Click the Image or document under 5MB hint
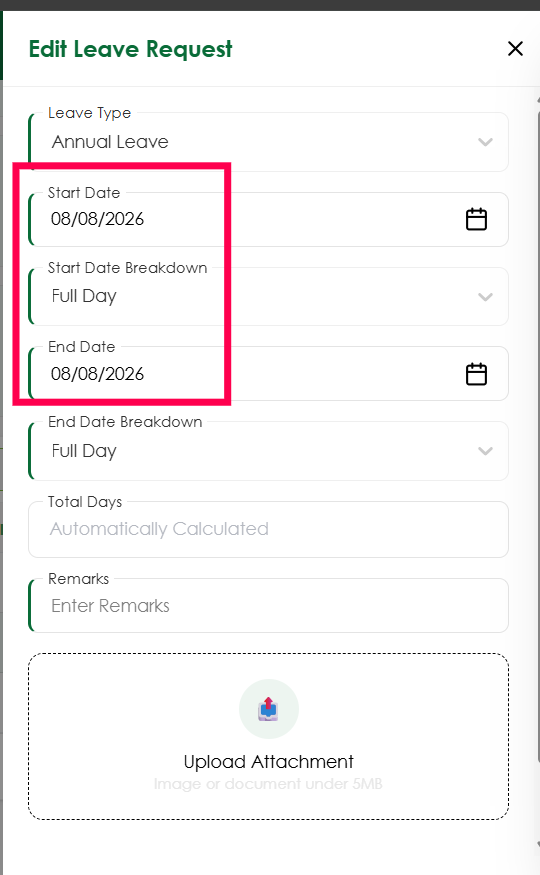Image resolution: width=540 pixels, height=875 pixels. 268,784
